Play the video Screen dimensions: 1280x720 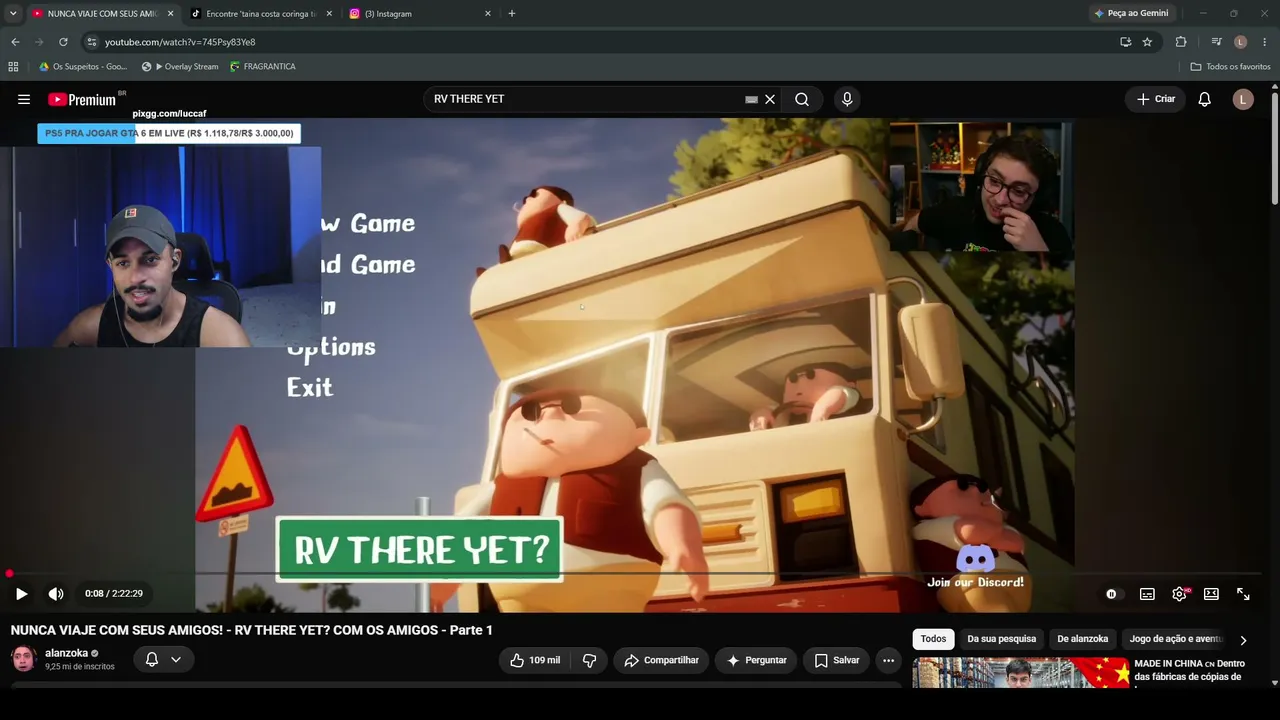click(x=21, y=594)
